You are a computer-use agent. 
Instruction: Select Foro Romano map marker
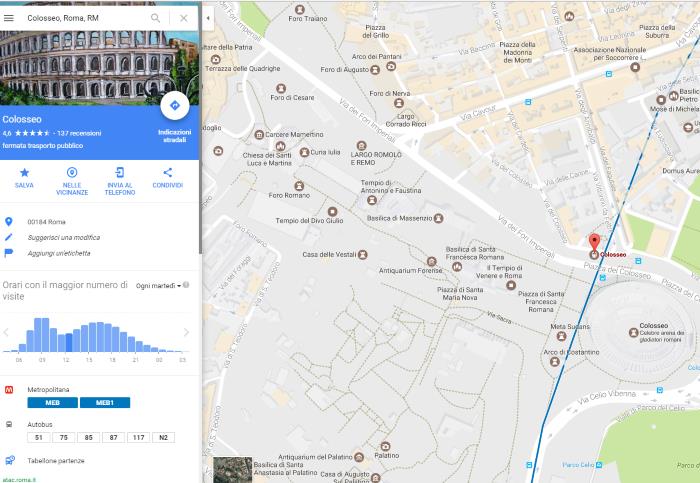299,186
